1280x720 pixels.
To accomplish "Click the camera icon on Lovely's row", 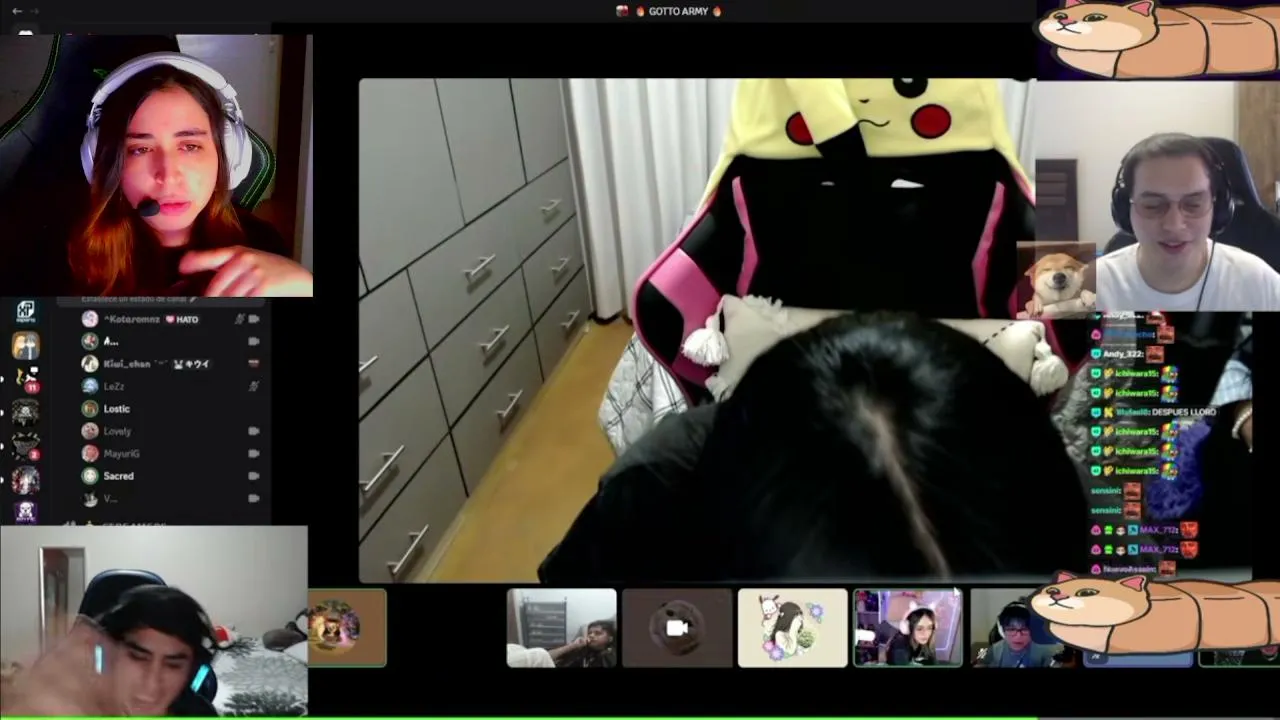I will pyautogui.click(x=254, y=431).
